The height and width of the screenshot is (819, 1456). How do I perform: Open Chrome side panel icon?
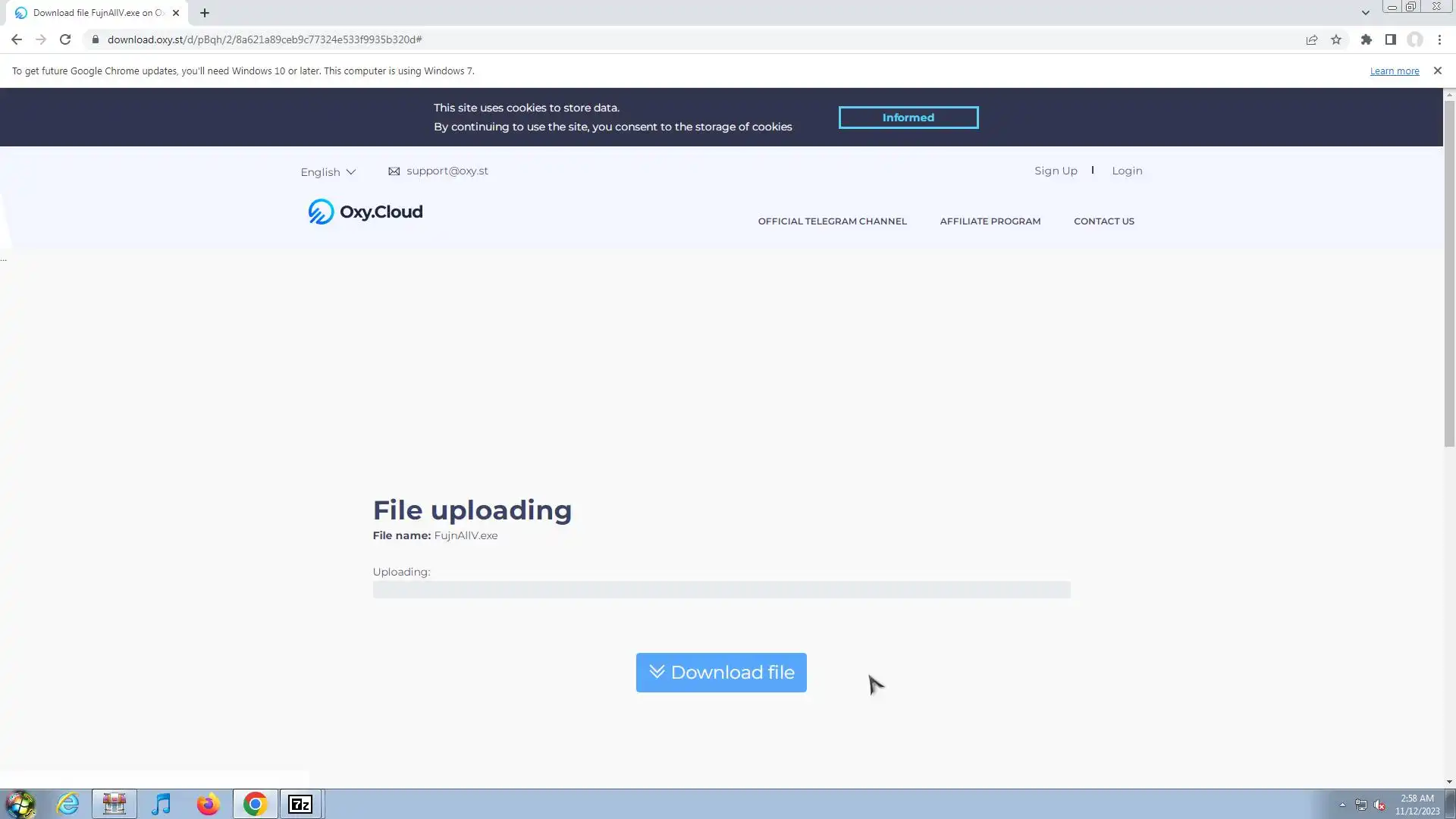(x=1390, y=39)
